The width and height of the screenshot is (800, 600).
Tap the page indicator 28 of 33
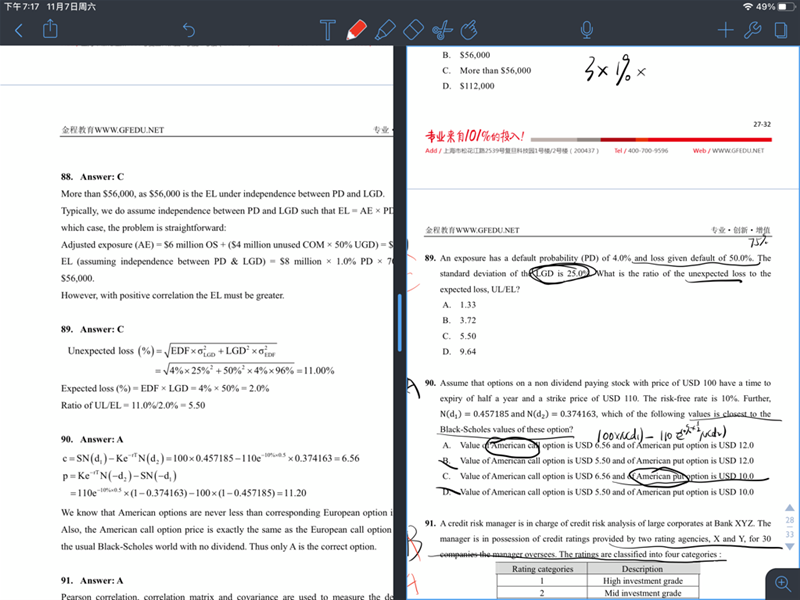click(789, 527)
